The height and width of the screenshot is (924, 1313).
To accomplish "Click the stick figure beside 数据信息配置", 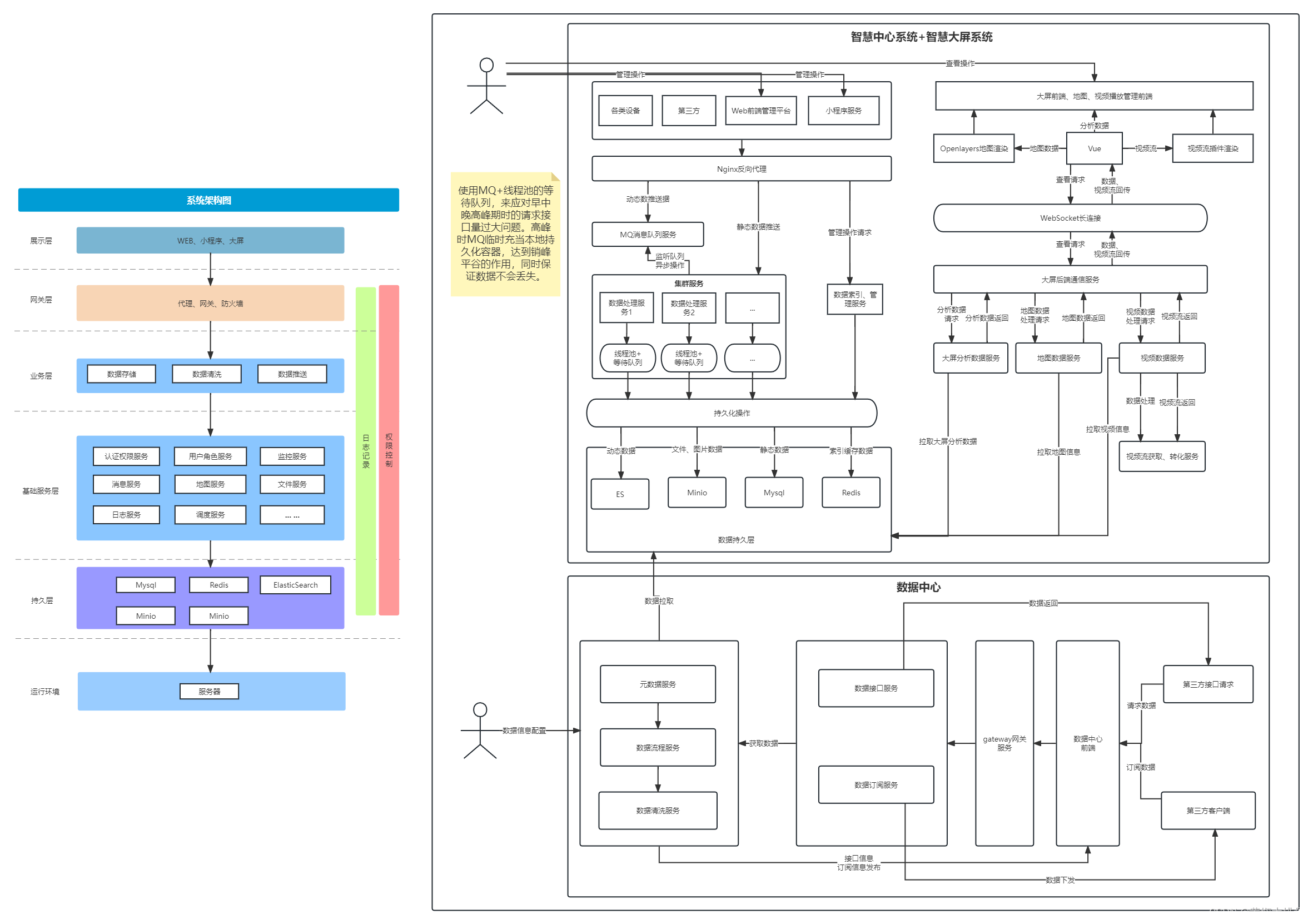I will (480, 731).
